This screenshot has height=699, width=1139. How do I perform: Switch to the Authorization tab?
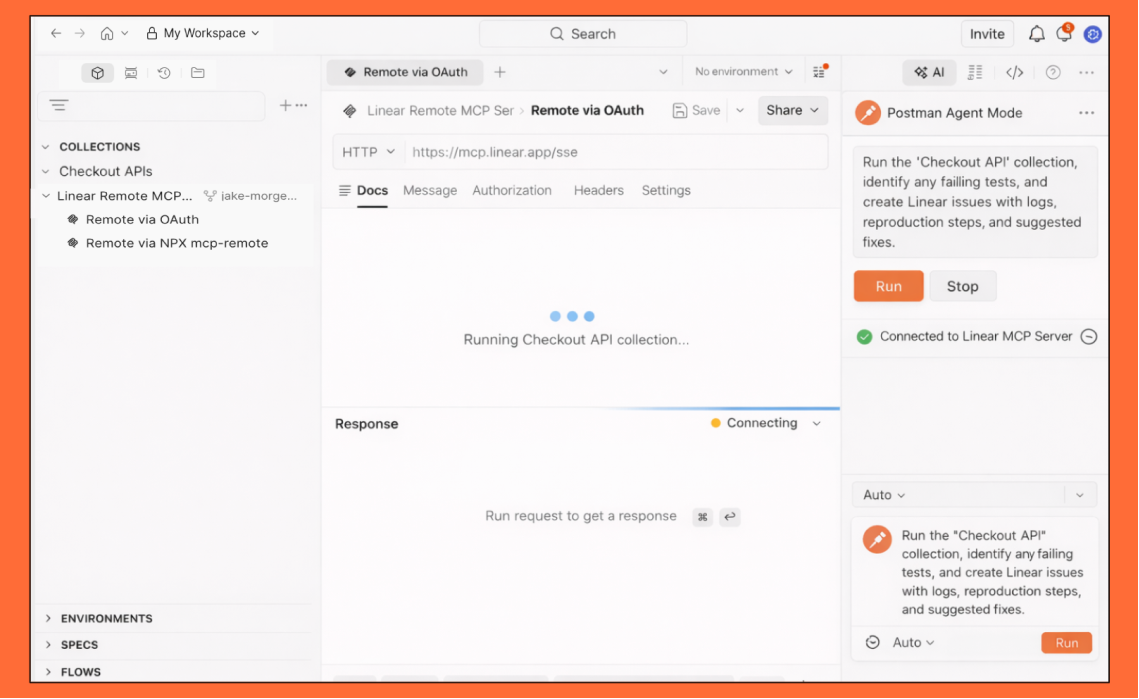point(512,190)
